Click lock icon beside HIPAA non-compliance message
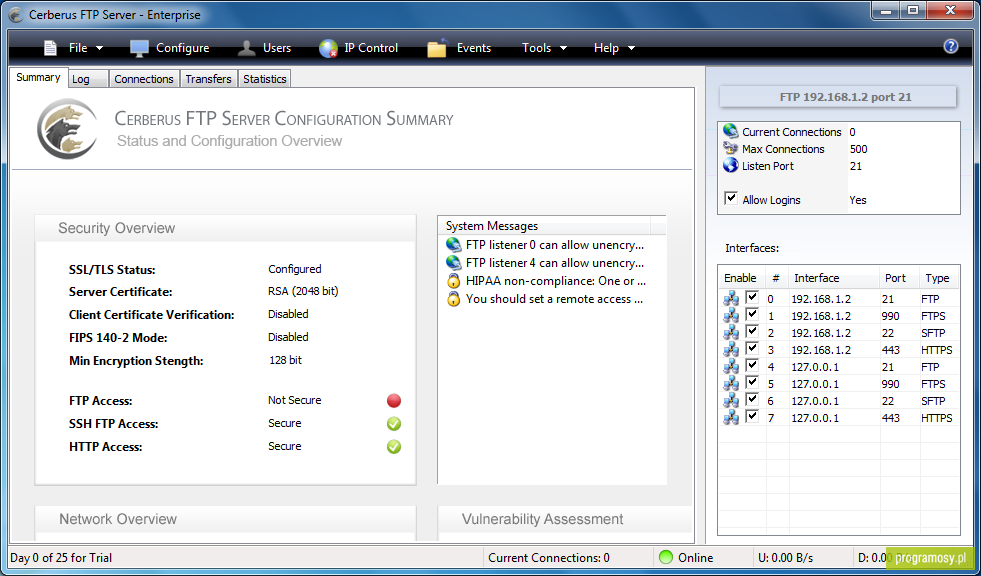The image size is (981, 576). [x=453, y=281]
